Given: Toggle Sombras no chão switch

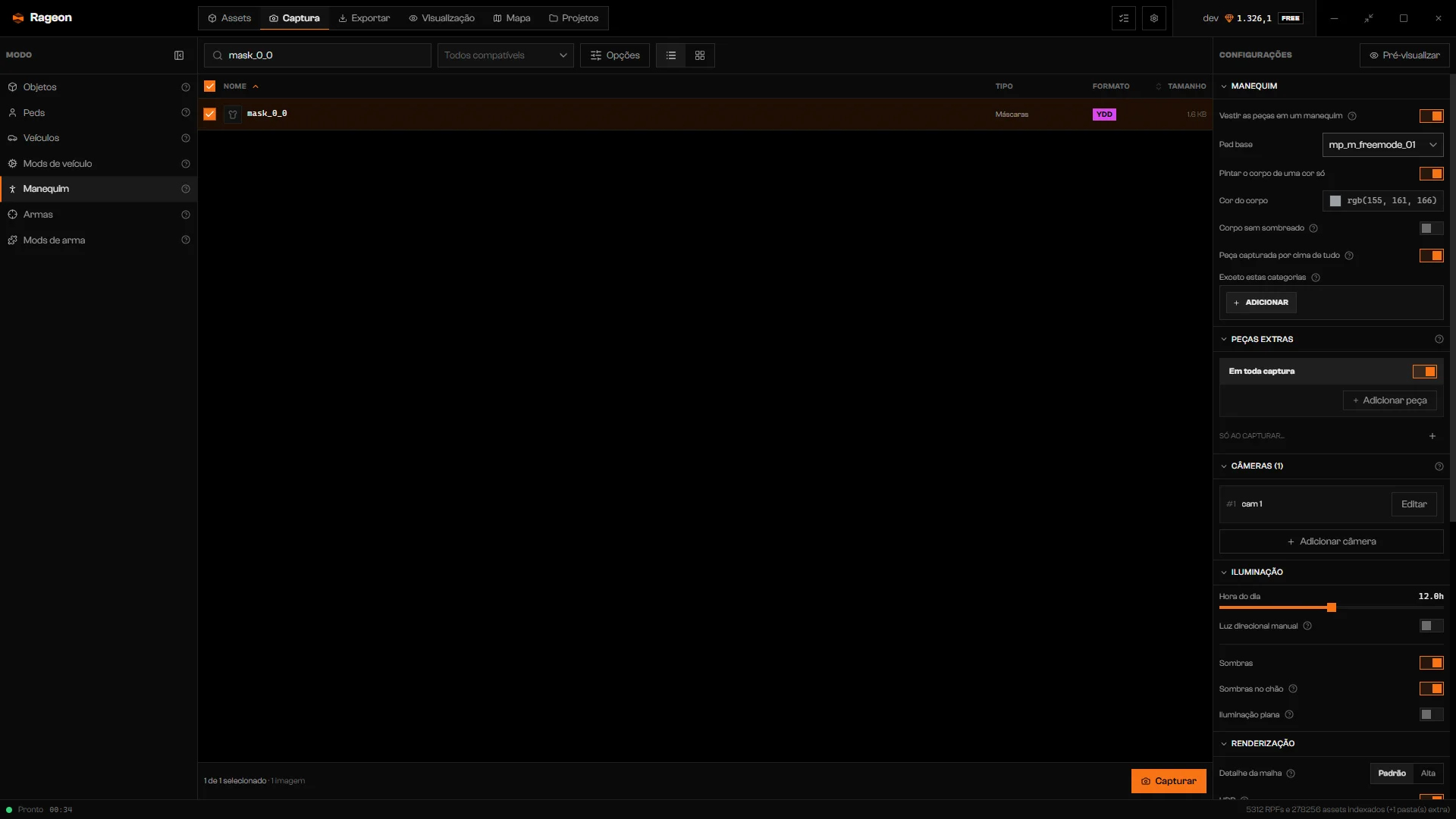Looking at the screenshot, I should click(1432, 689).
